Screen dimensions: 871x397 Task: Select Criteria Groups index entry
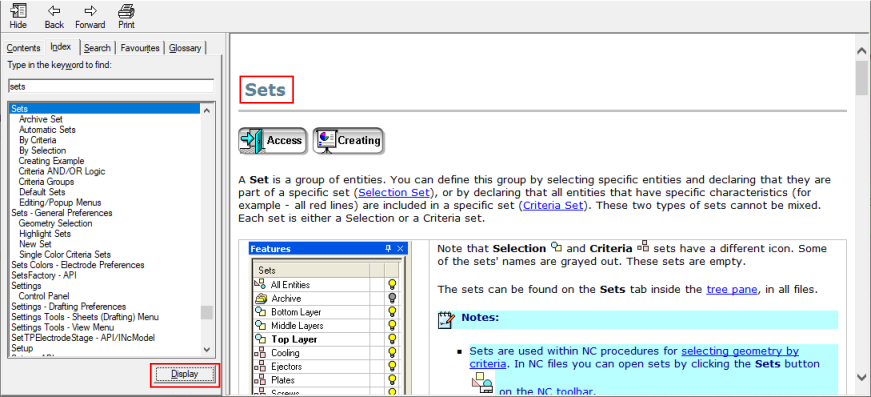(x=46, y=182)
